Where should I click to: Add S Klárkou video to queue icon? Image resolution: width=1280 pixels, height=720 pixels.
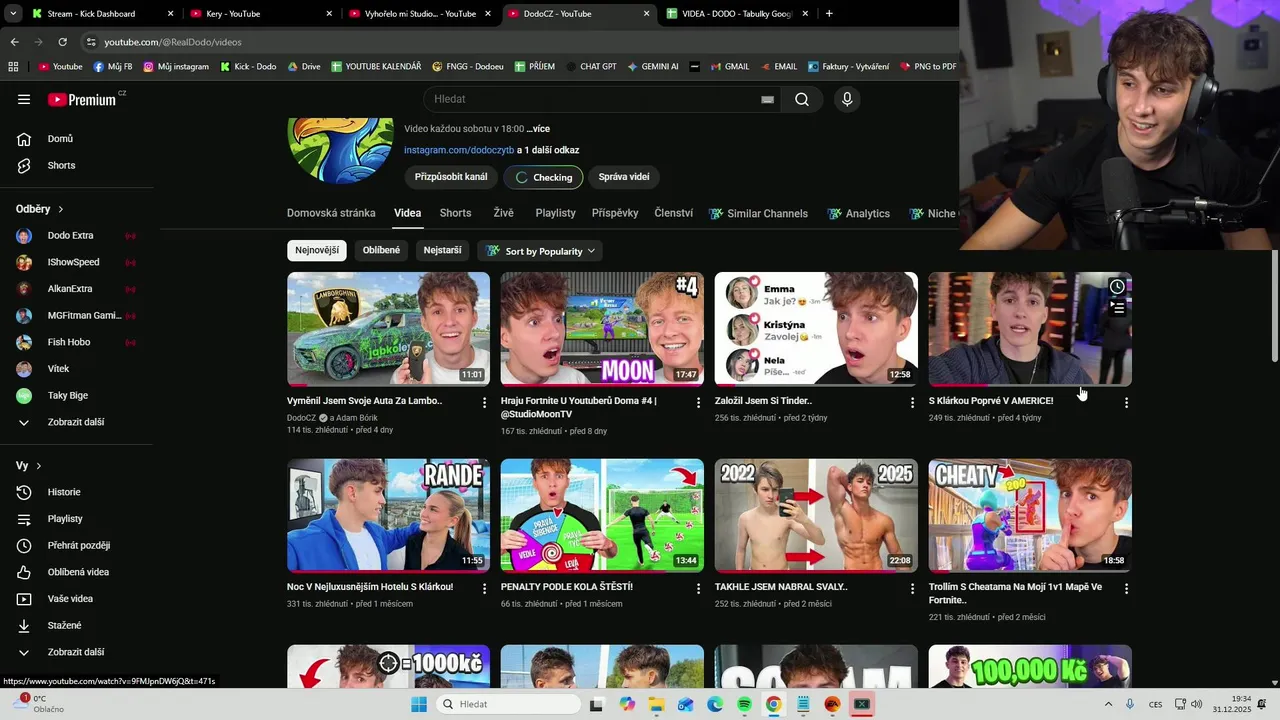(x=1117, y=309)
